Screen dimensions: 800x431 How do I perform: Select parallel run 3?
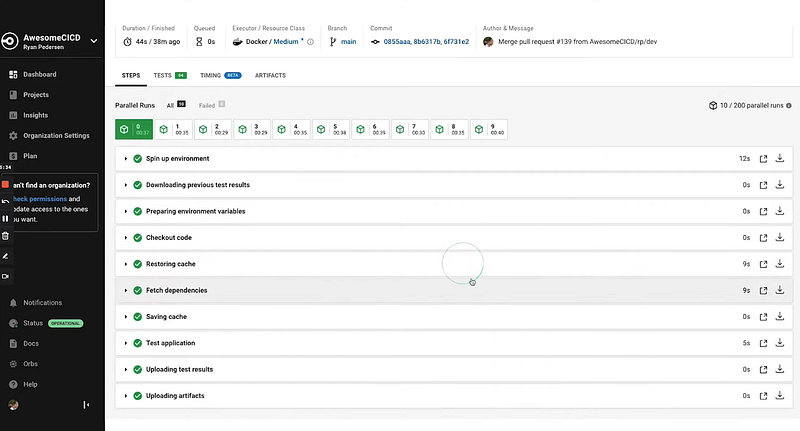[x=252, y=130]
